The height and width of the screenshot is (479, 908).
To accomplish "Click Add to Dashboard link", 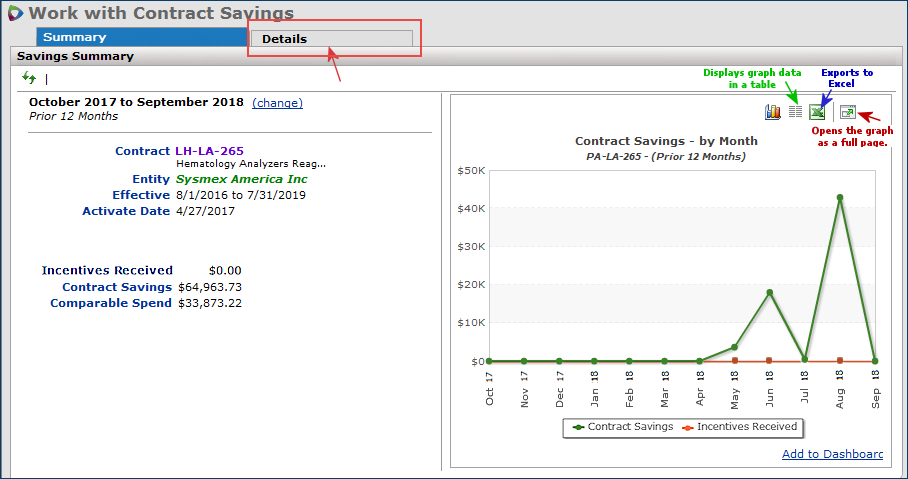I will [x=832, y=454].
